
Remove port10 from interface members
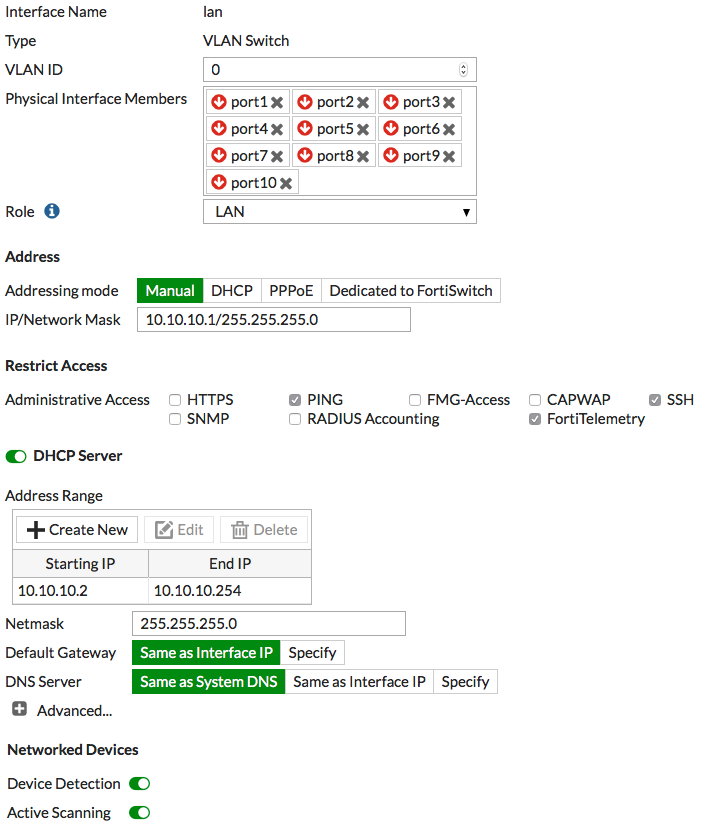click(286, 183)
